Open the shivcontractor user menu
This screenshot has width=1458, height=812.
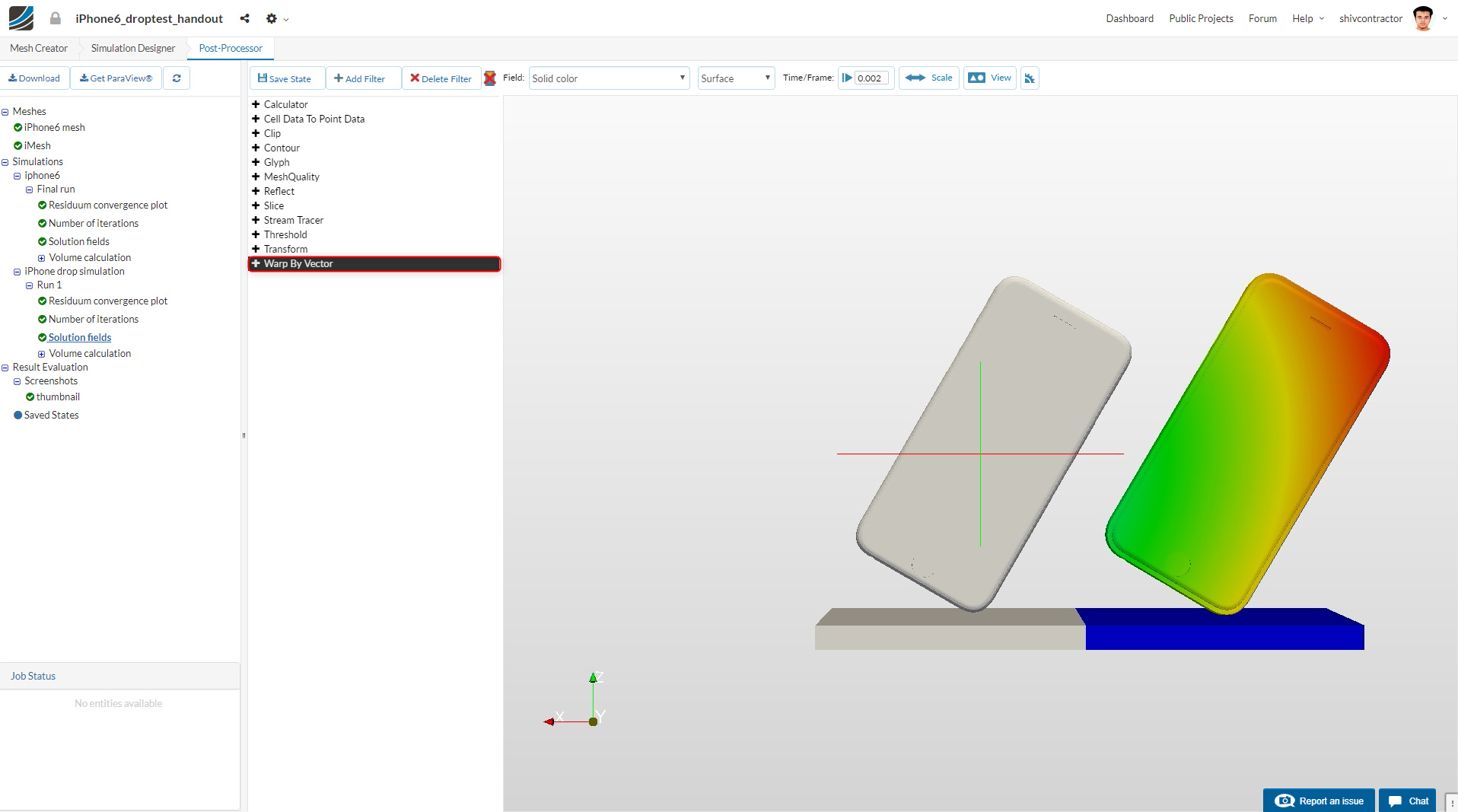point(1370,18)
